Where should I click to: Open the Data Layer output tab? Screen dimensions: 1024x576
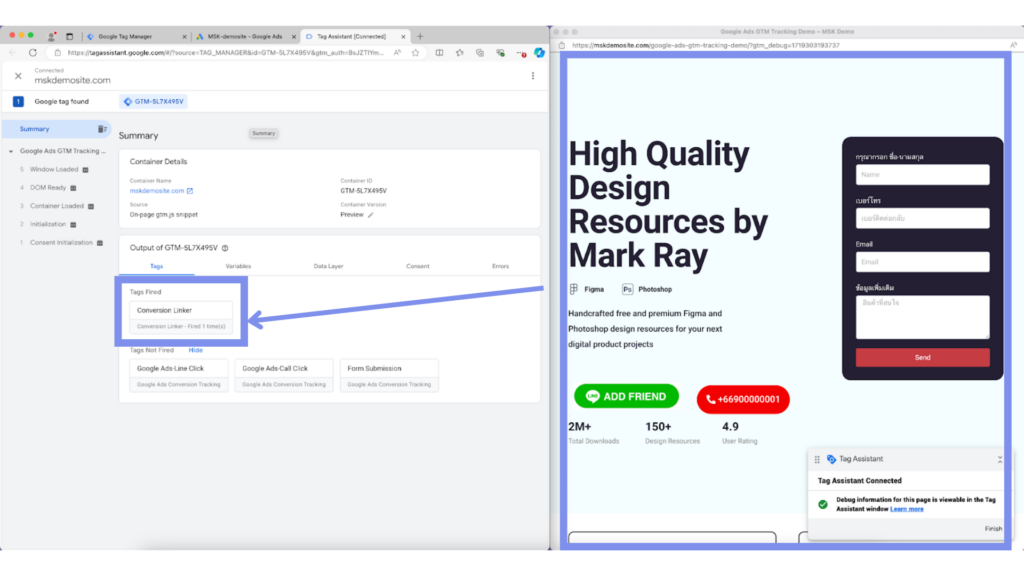(328, 266)
